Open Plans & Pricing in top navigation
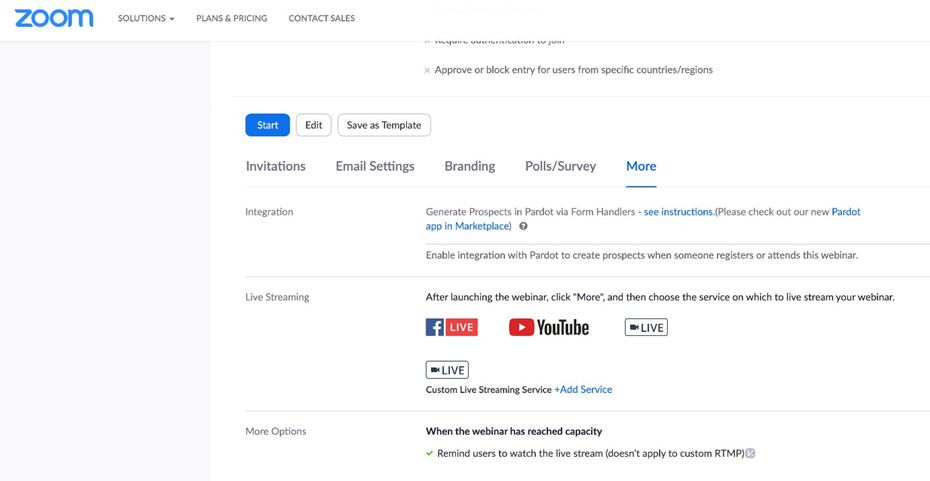 231,18
